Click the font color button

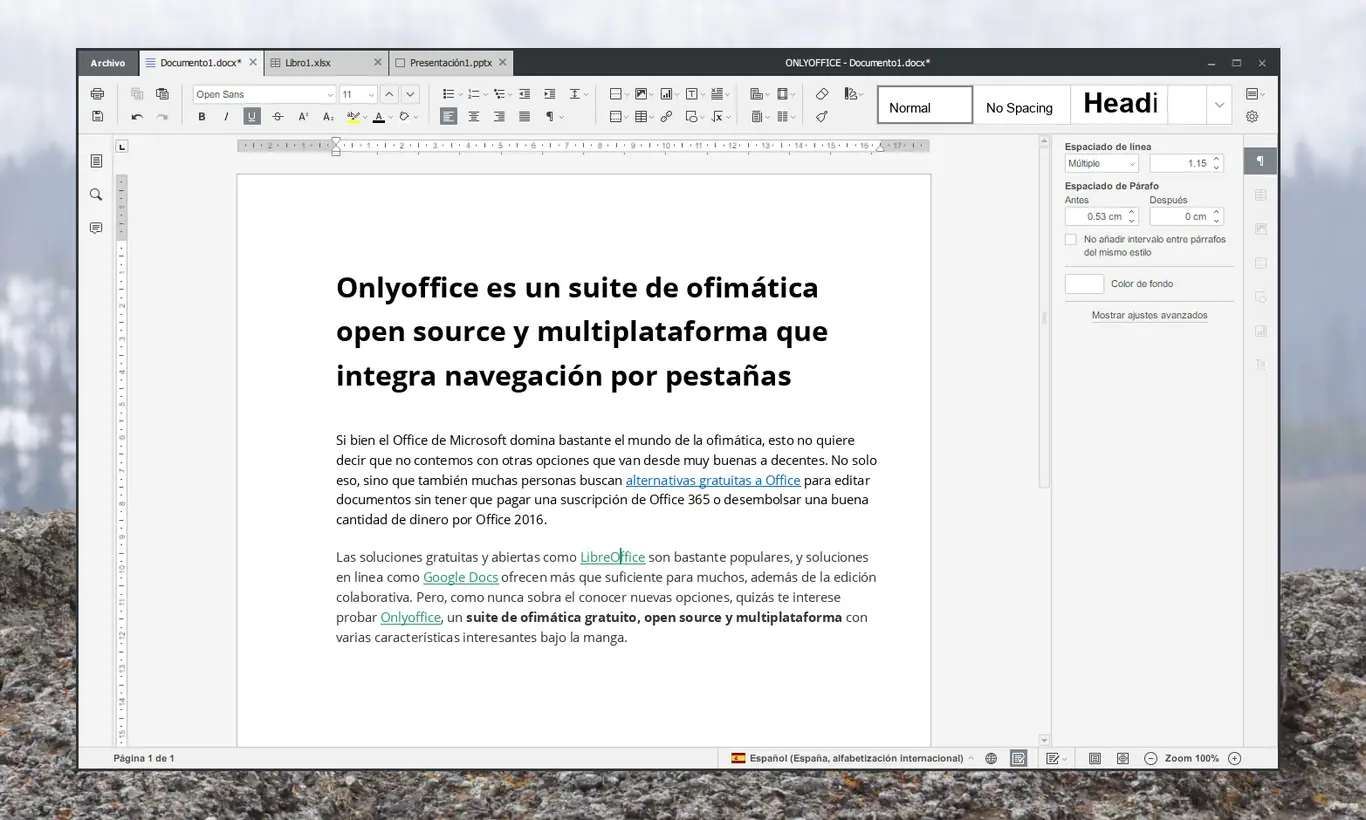pyautogui.click(x=379, y=117)
